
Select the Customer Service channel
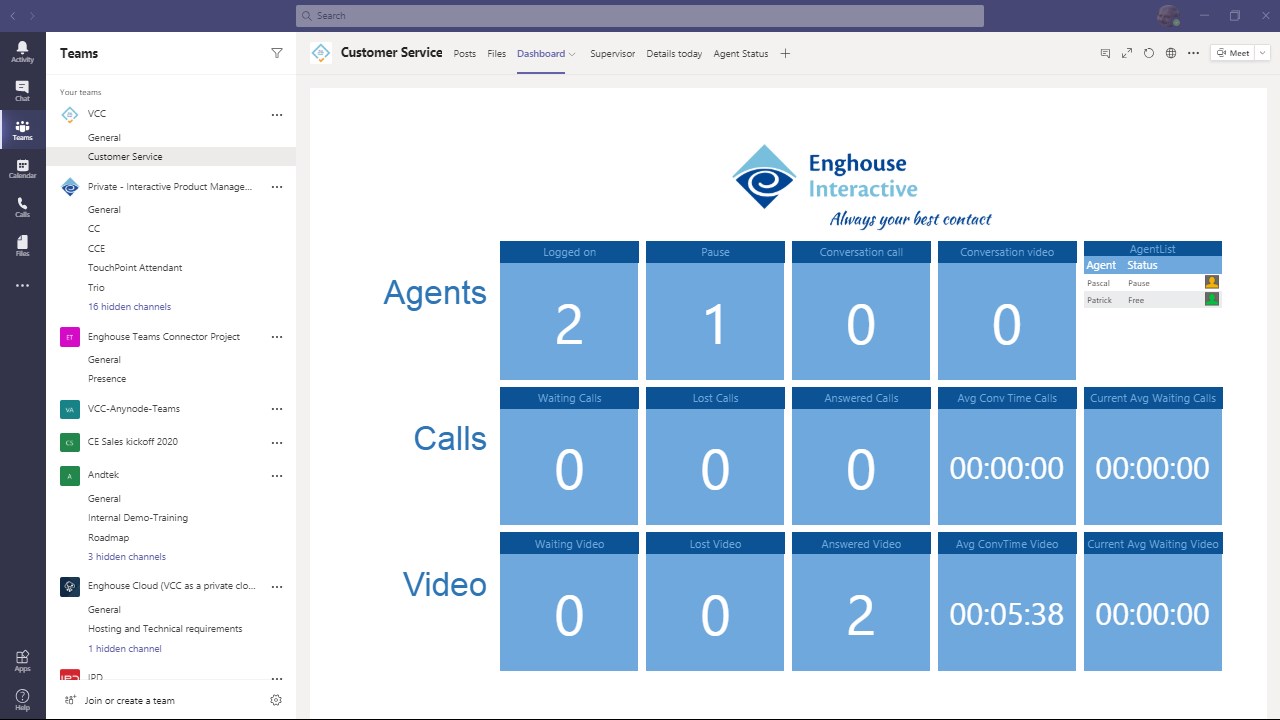tap(171, 157)
